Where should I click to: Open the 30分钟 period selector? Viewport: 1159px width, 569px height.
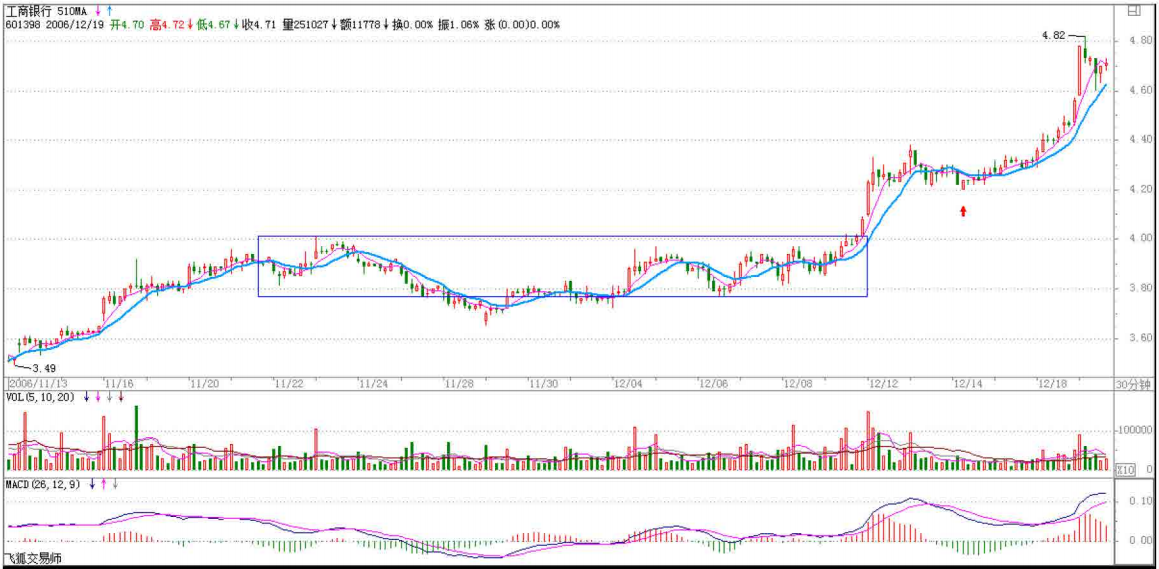[x=1133, y=385]
